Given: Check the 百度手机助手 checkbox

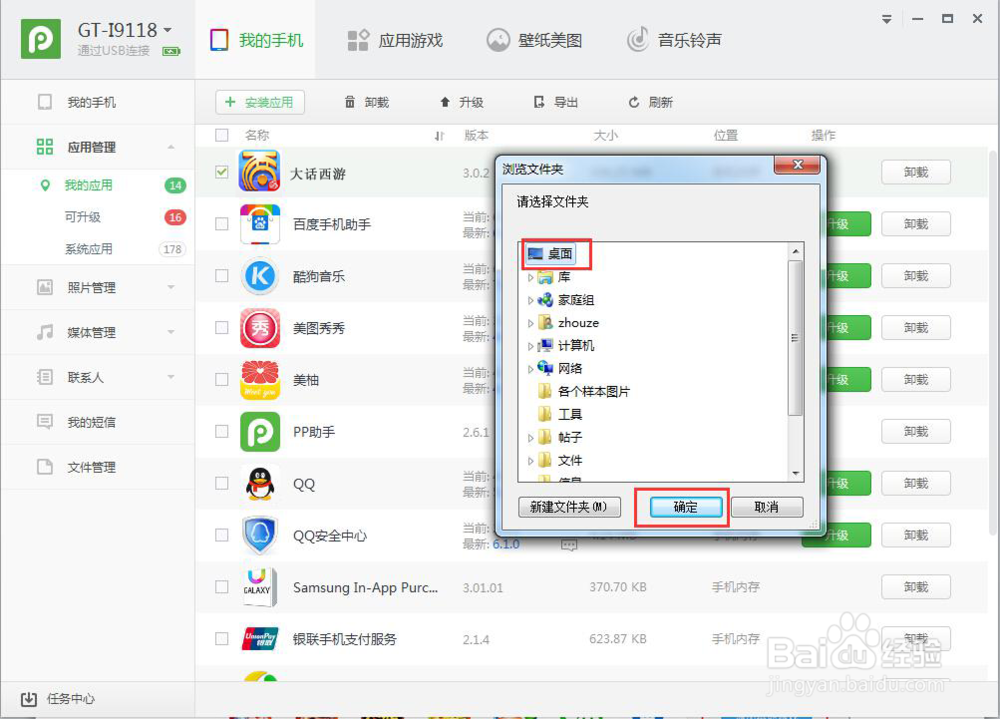Looking at the screenshot, I should coord(221,224).
